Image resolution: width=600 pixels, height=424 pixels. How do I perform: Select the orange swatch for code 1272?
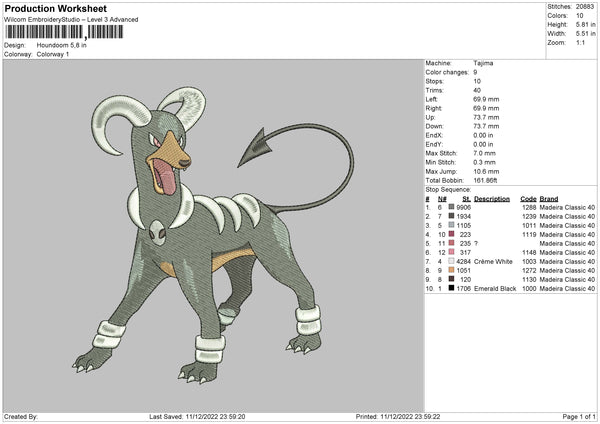(x=452, y=270)
